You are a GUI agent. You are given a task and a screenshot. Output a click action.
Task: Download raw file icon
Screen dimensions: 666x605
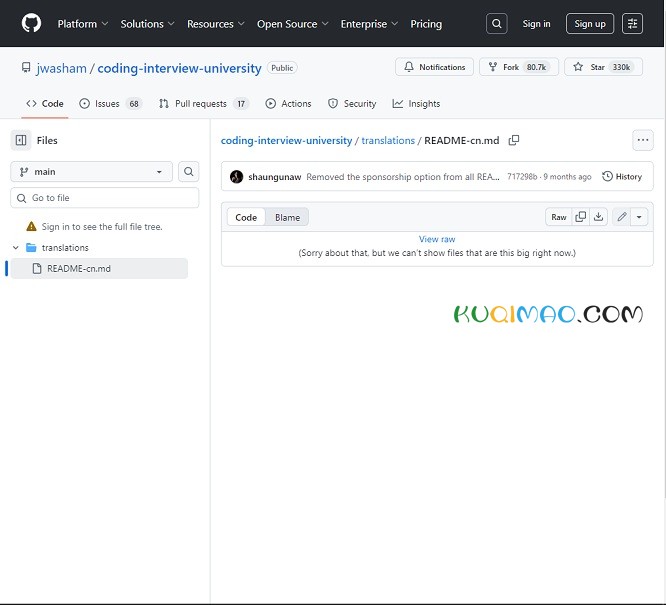click(x=598, y=217)
